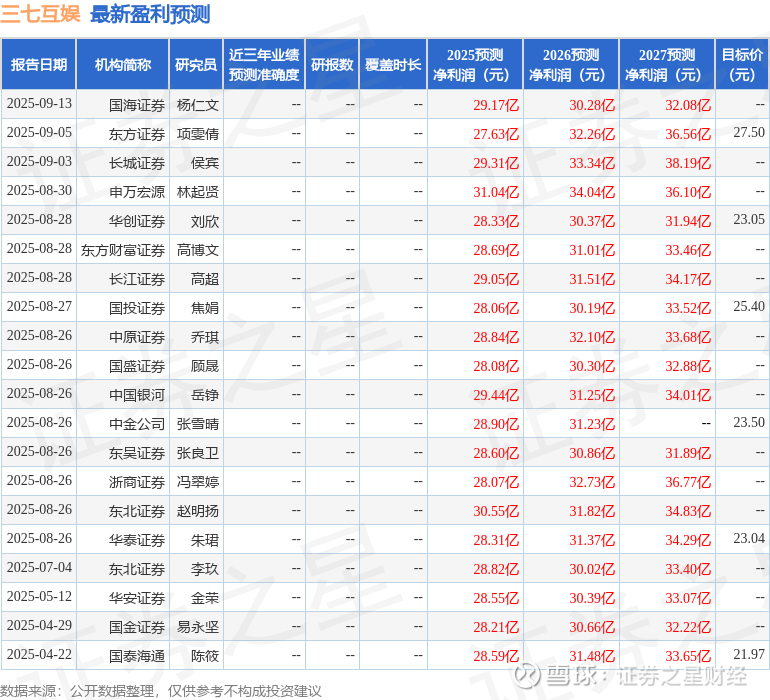Click the 最新盈利预测 heading
770x700 pixels.
[150, 14]
